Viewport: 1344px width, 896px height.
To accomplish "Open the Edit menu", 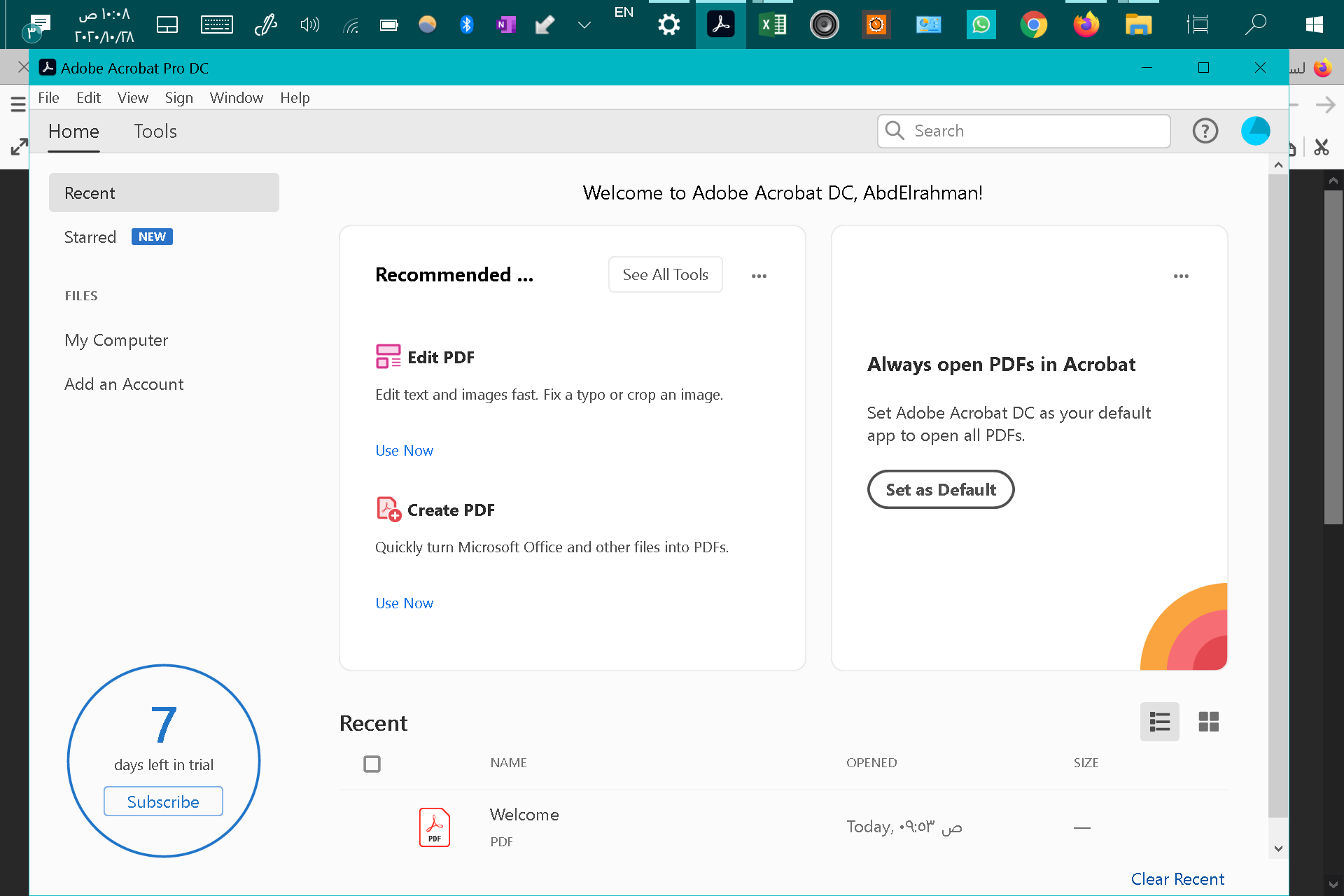I will point(88,98).
